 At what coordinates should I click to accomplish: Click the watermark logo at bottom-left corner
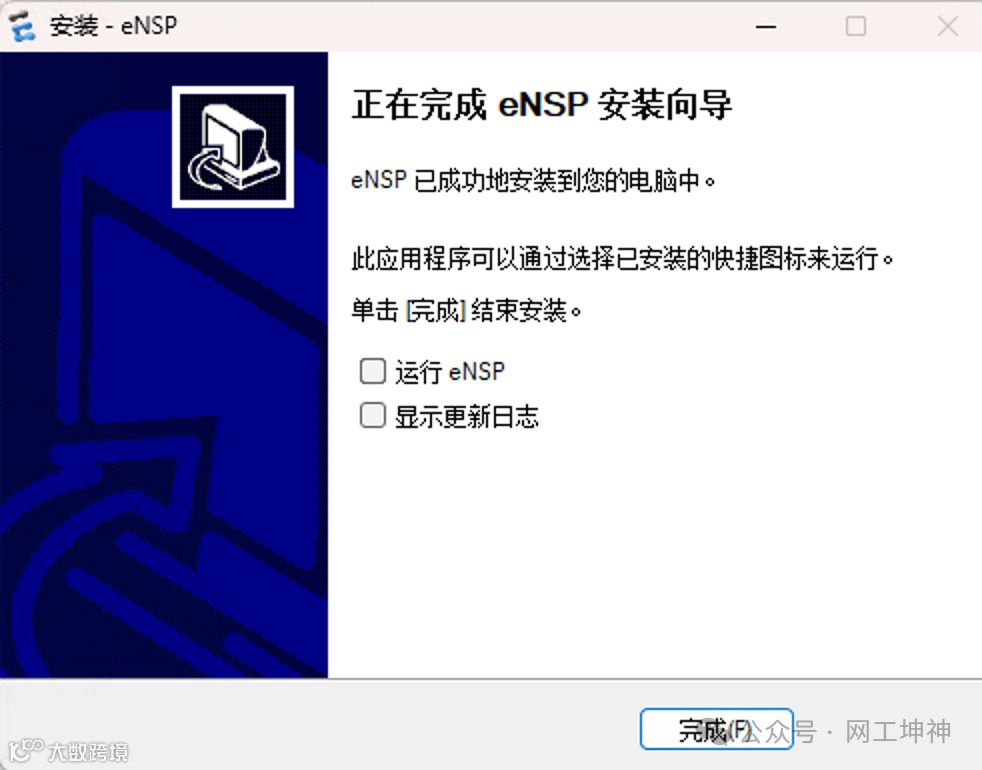26,751
